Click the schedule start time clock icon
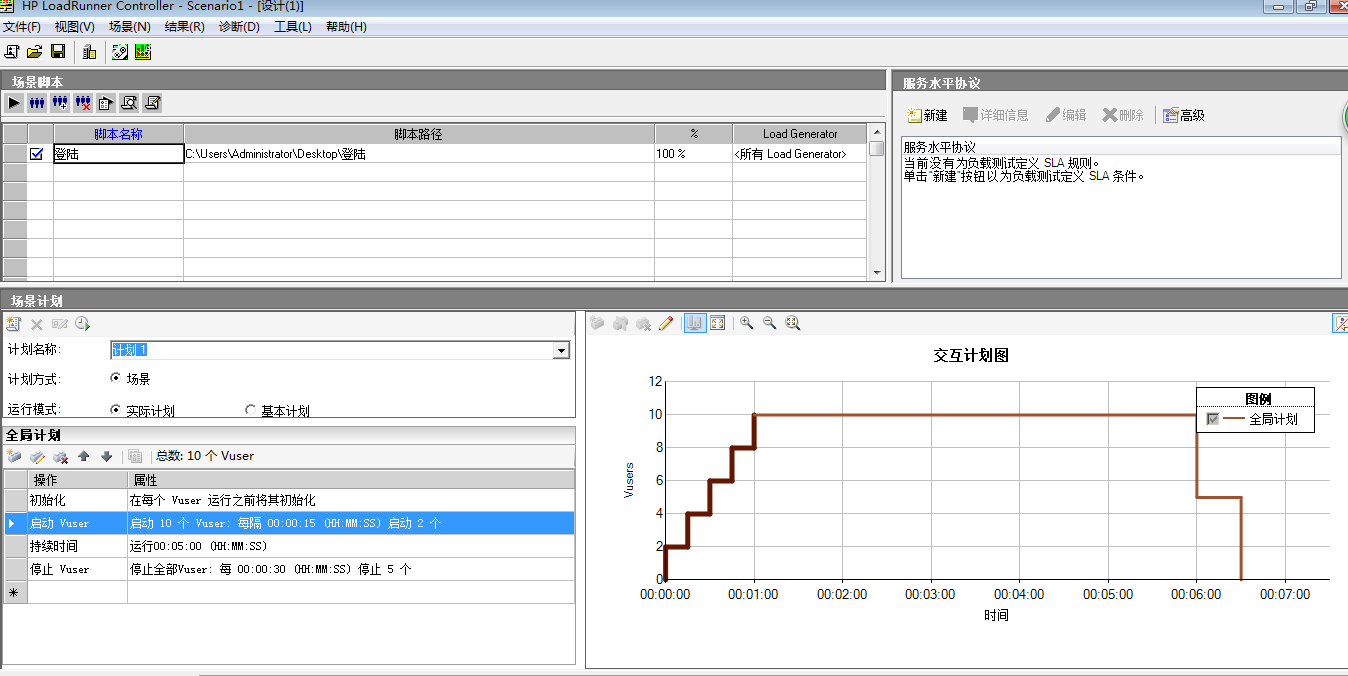 click(82, 323)
